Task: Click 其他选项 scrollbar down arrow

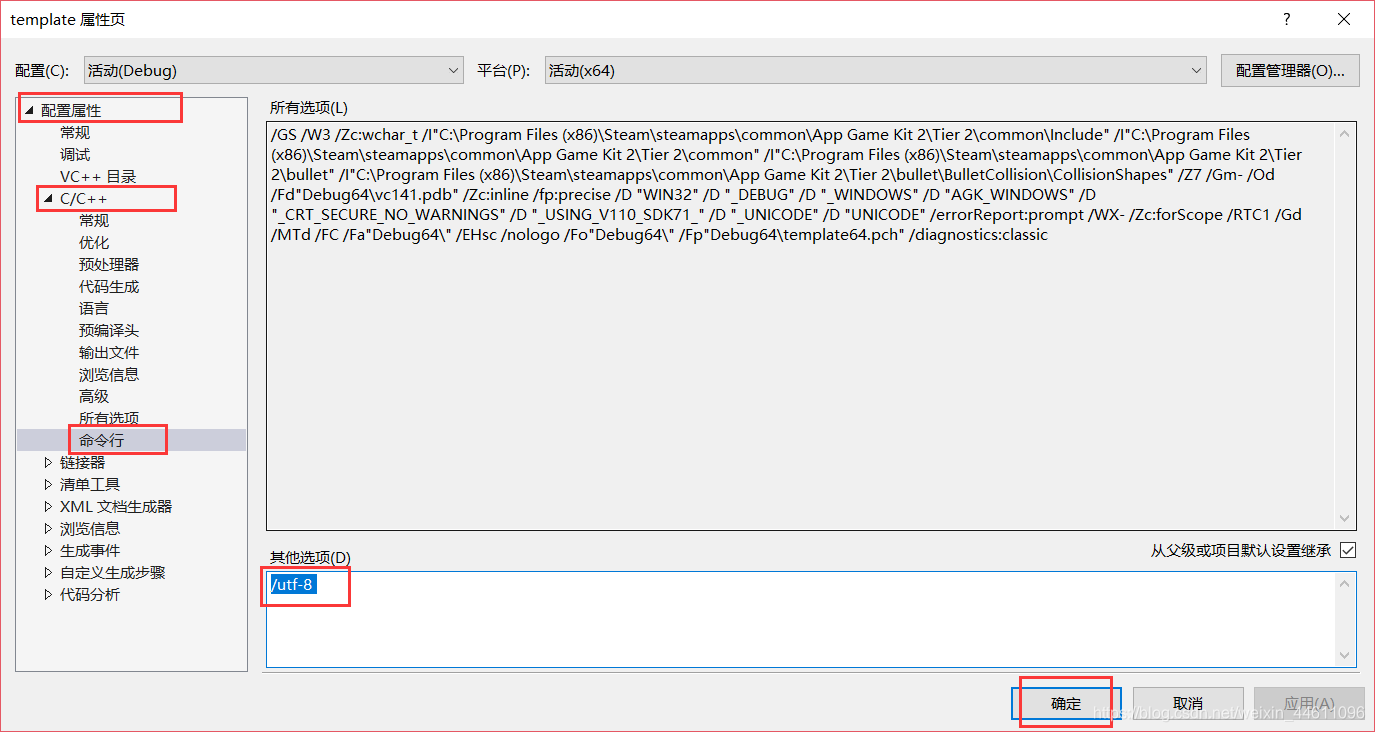Action: coord(1346,656)
